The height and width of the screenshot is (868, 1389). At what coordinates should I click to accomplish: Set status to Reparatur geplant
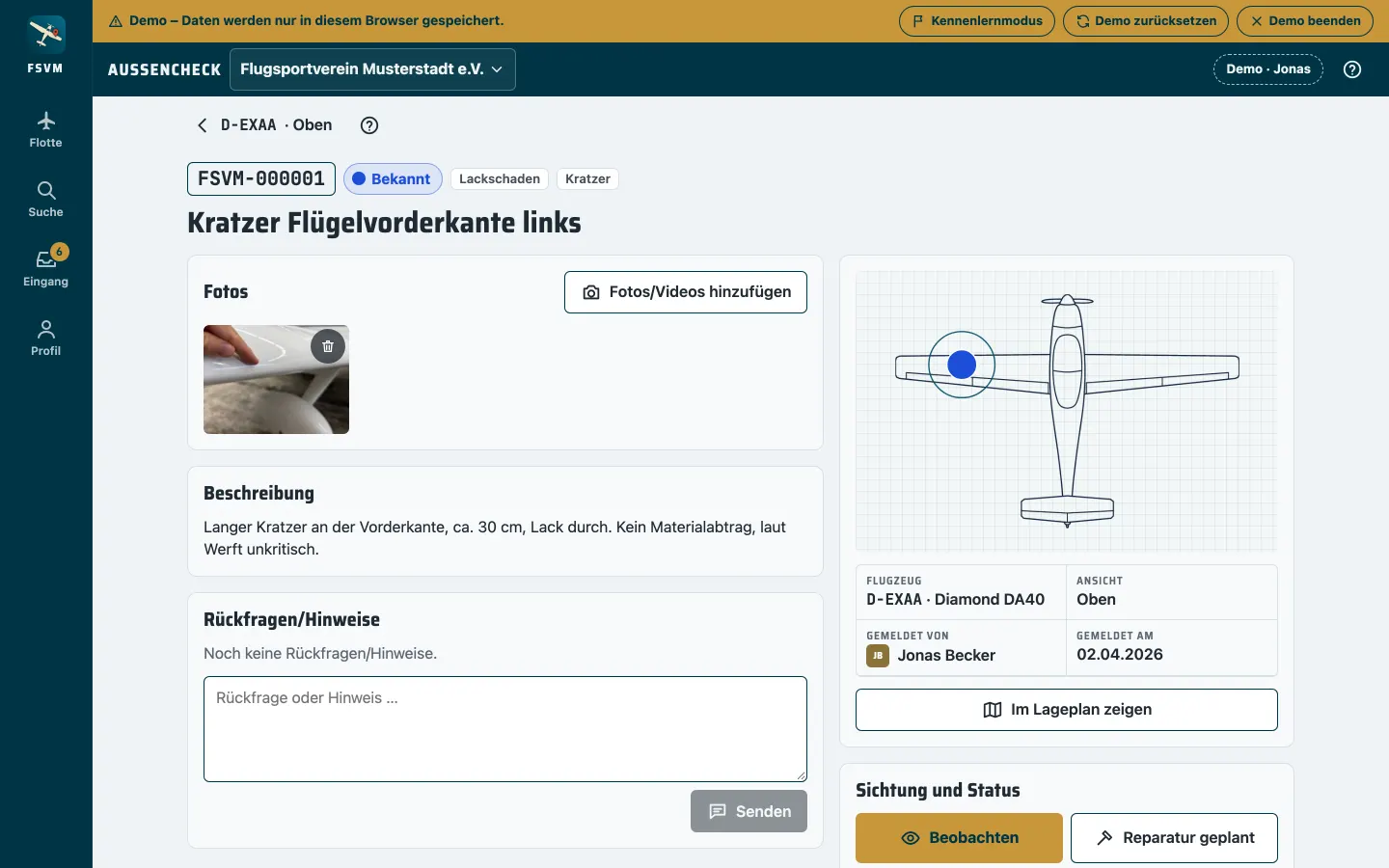click(x=1174, y=838)
